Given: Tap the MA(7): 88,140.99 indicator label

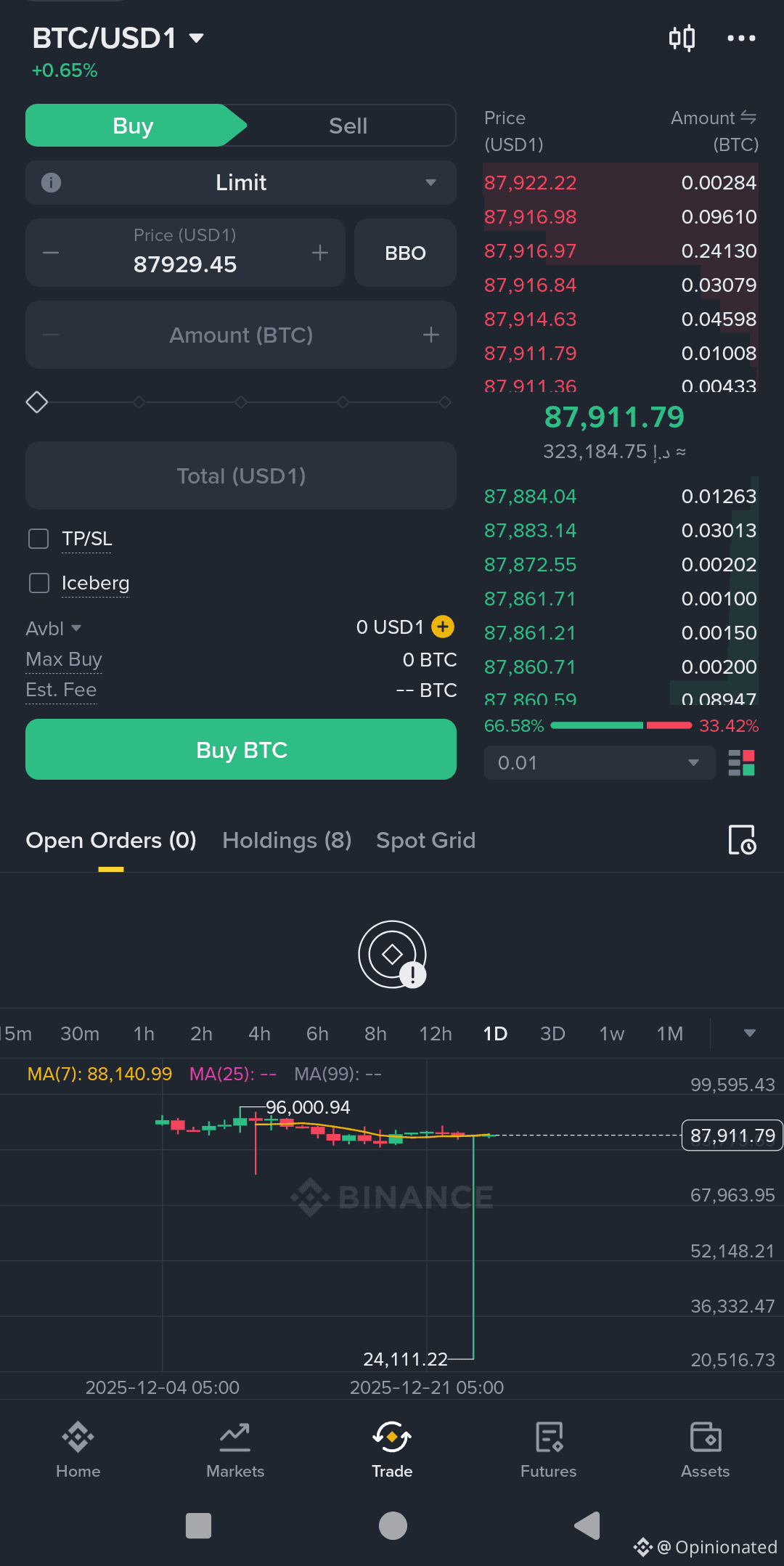Looking at the screenshot, I should pos(99,1074).
